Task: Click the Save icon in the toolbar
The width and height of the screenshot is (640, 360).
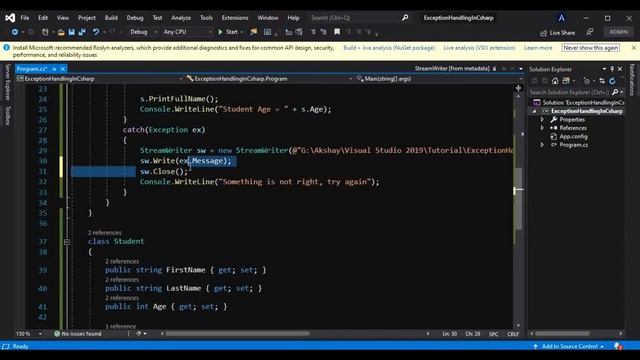Action: (71, 32)
